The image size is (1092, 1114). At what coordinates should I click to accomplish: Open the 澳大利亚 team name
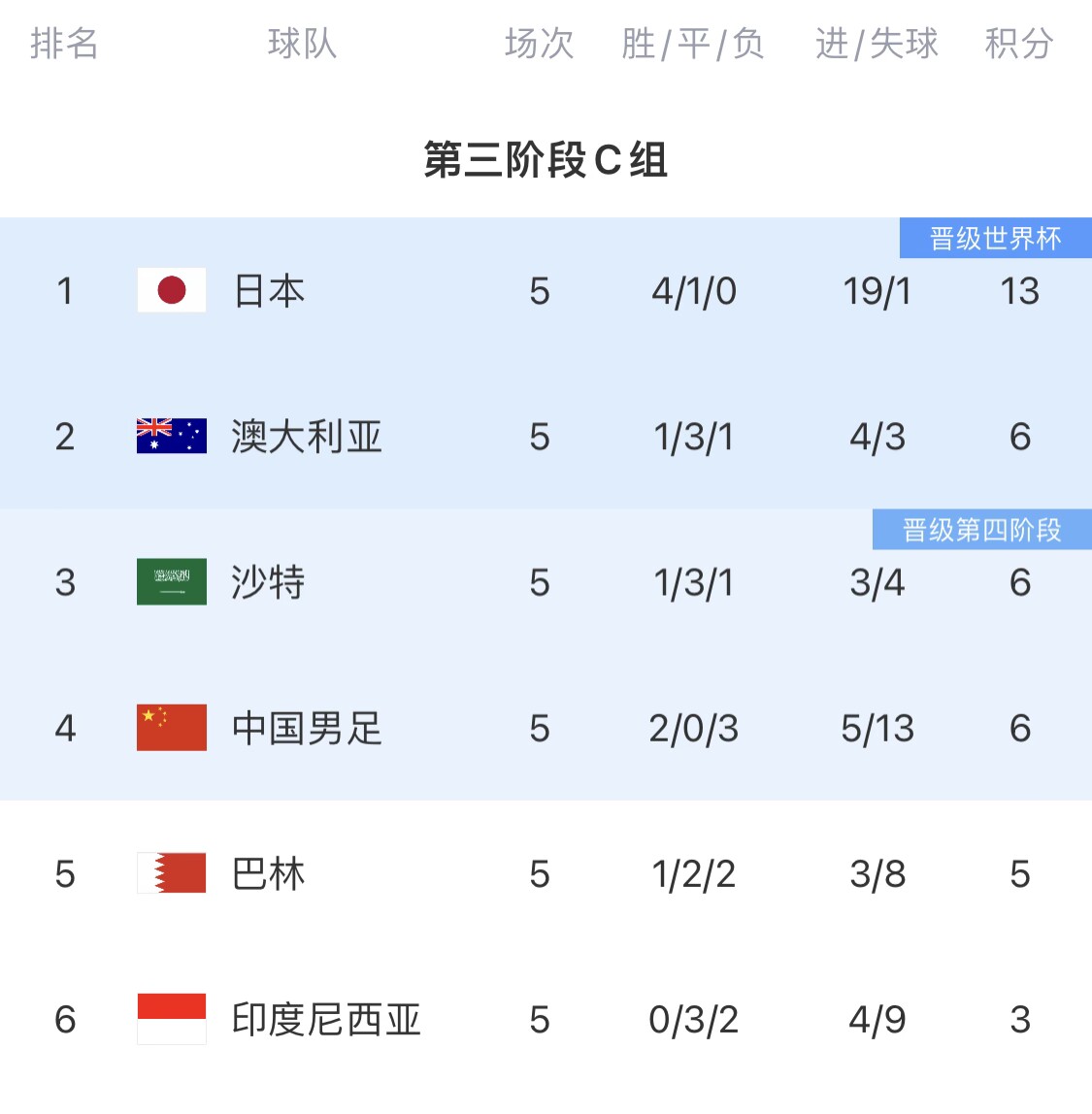coord(307,437)
